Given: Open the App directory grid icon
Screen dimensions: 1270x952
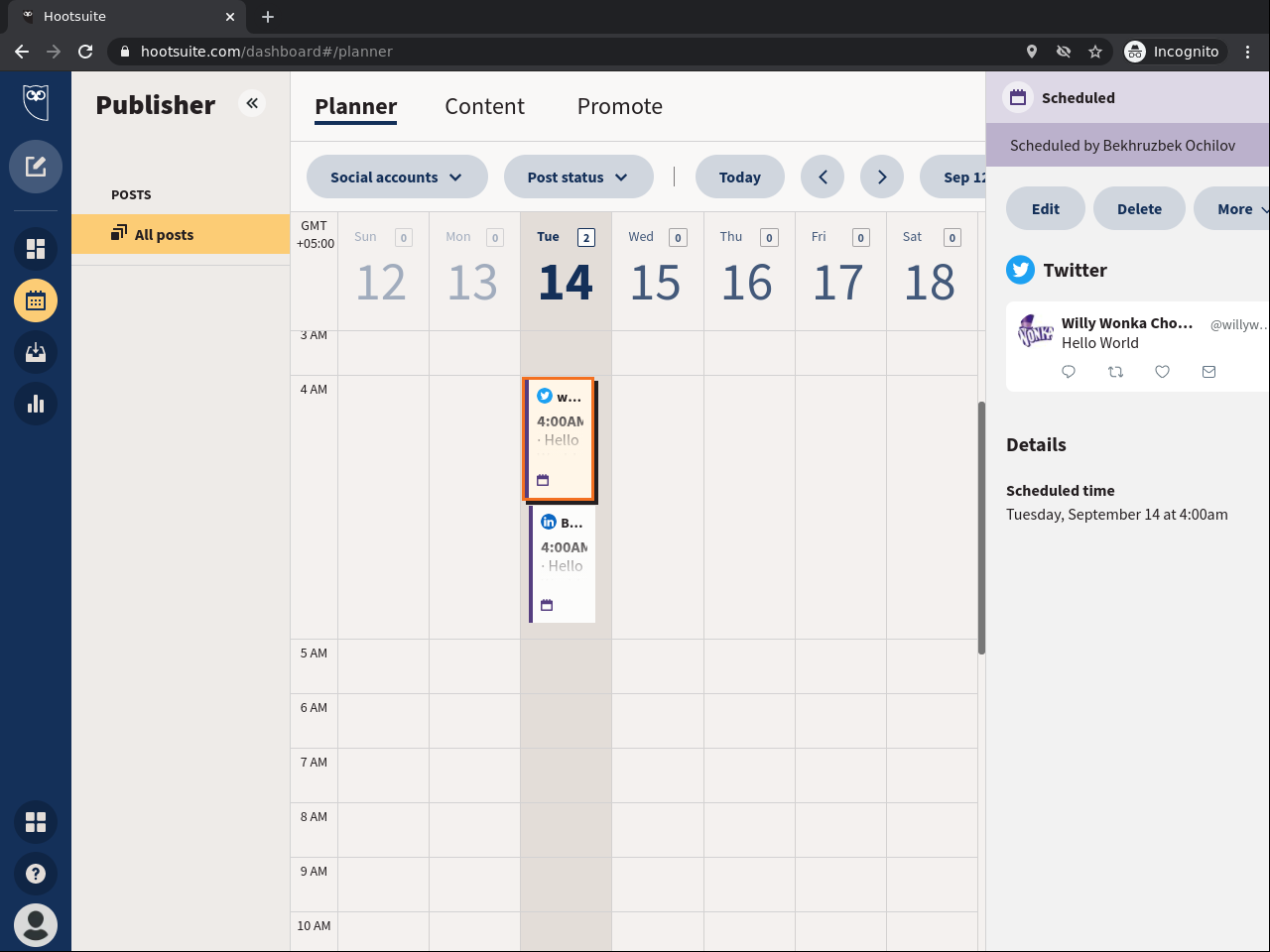Looking at the screenshot, I should (36, 822).
